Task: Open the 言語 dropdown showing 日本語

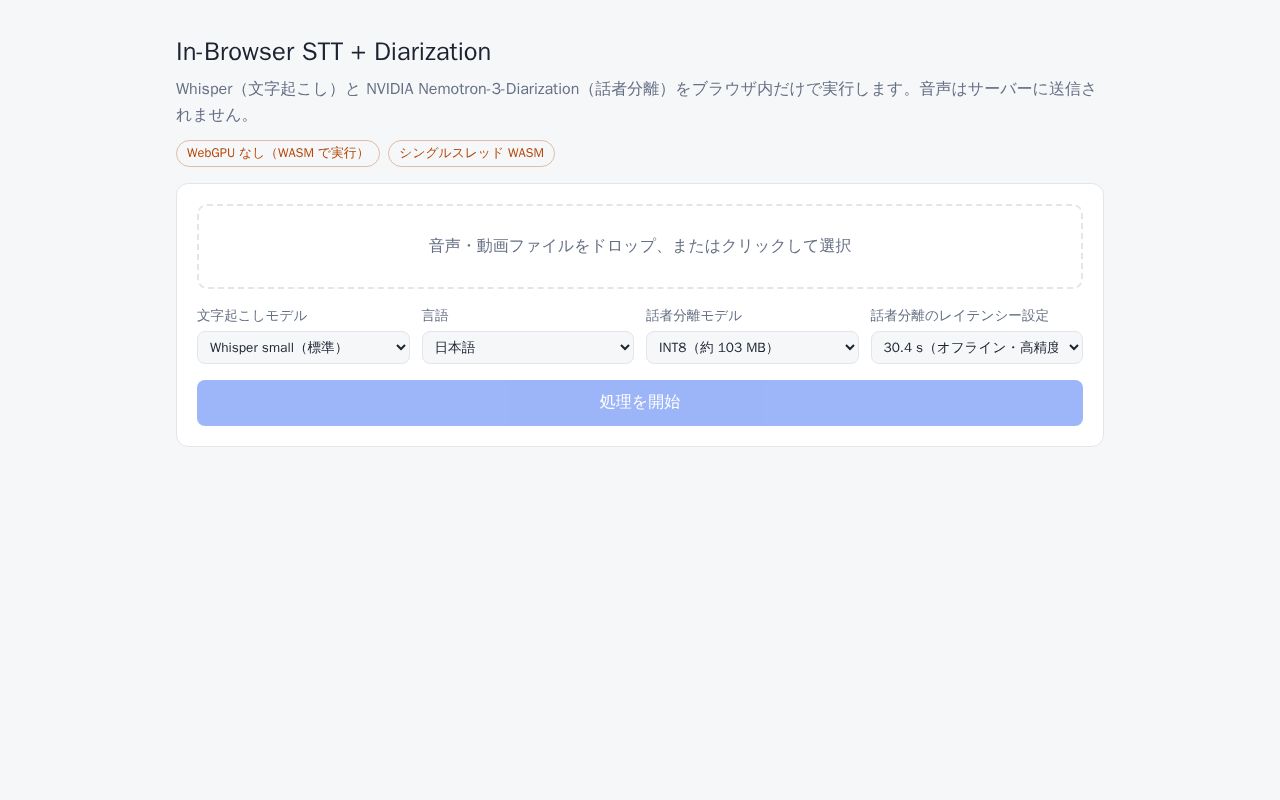Action: (528, 347)
